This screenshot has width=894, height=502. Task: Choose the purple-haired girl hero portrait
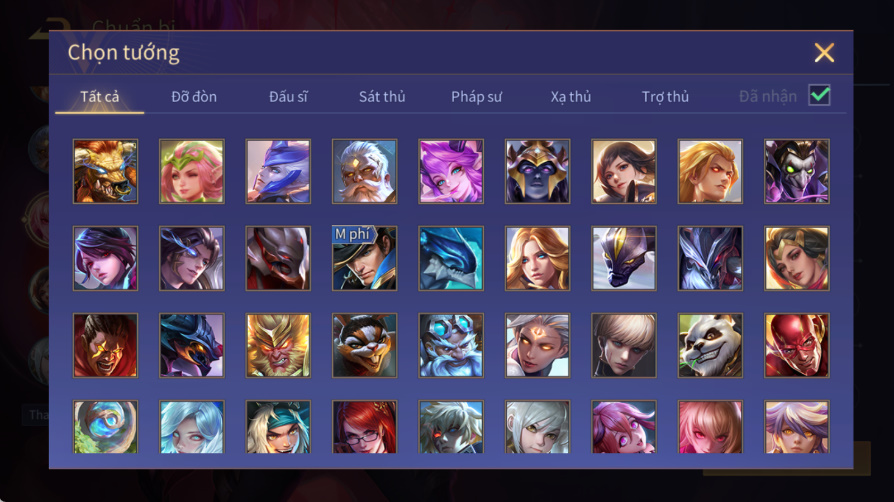(451, 171)
